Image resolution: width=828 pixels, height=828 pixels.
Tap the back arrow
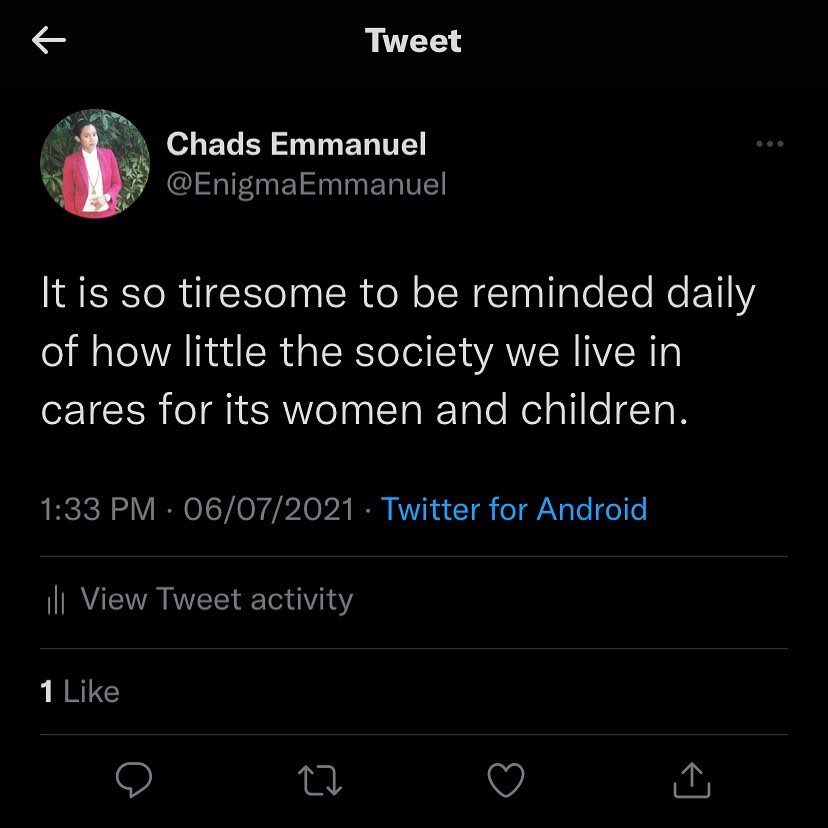pos(49,40)
